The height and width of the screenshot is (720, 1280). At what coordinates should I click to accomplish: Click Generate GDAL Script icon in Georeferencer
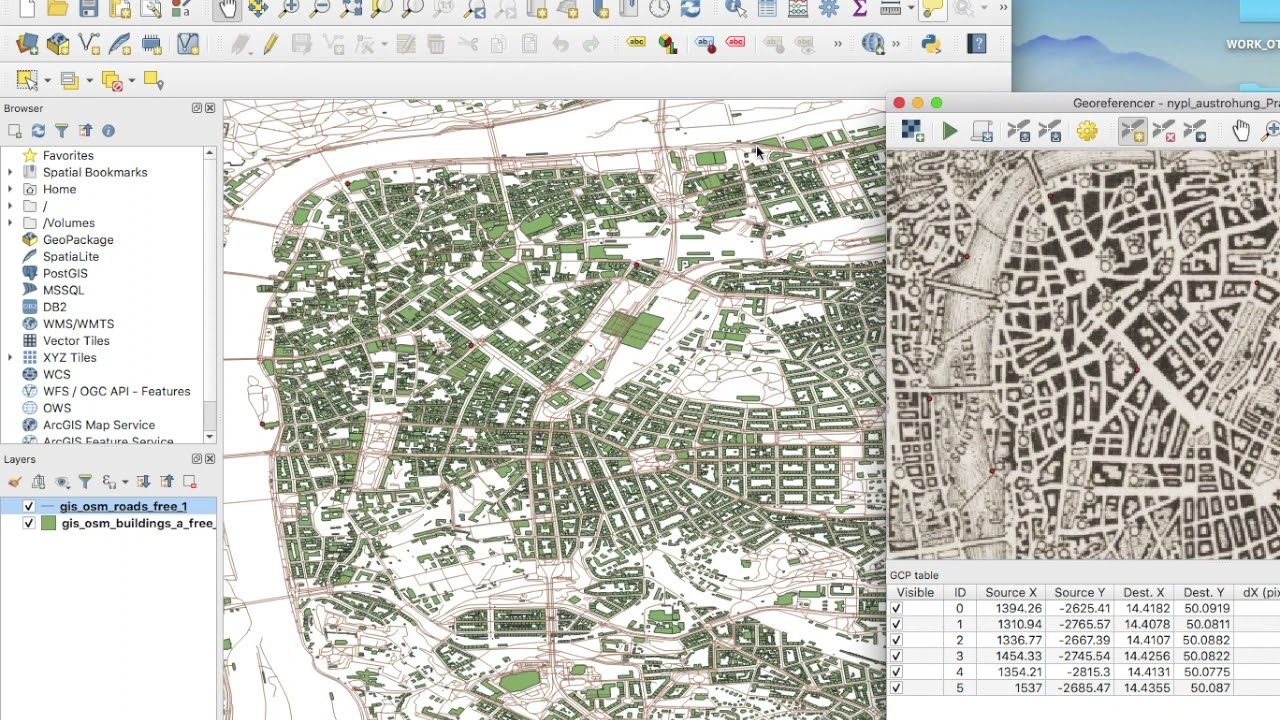coord(982,131)
